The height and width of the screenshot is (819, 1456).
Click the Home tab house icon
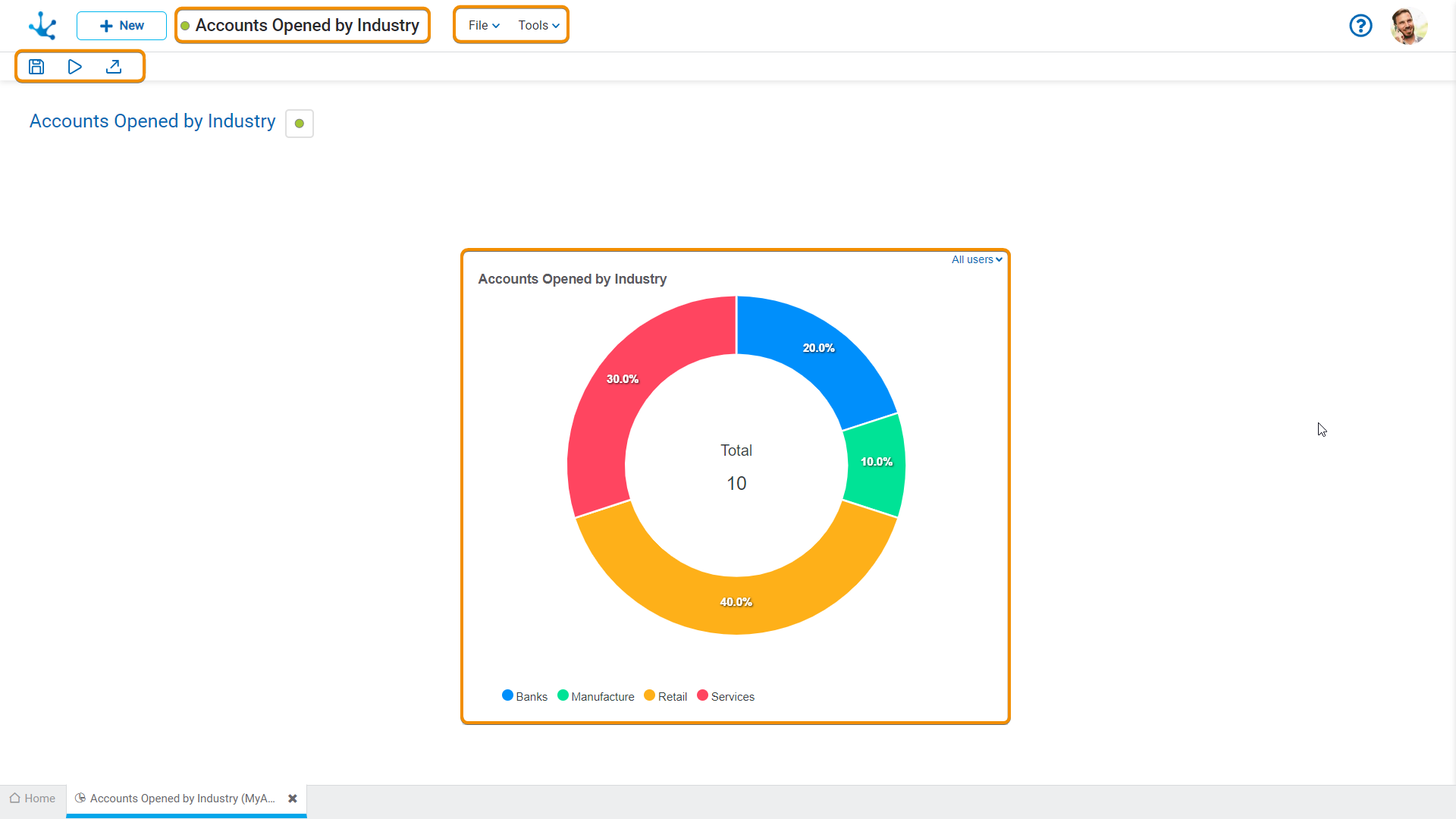[14, 799]
